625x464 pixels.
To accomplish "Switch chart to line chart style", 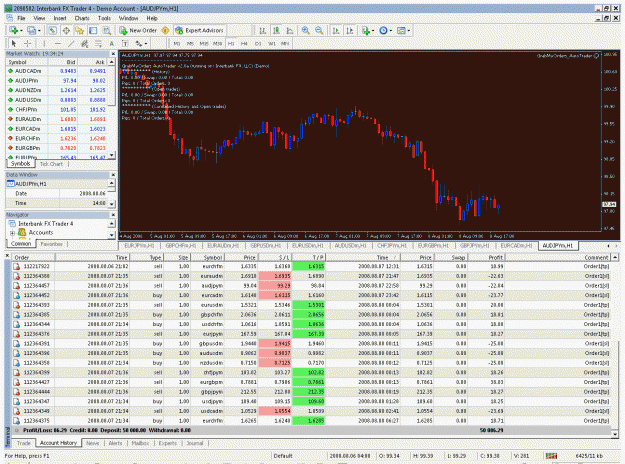I will 290,30.
